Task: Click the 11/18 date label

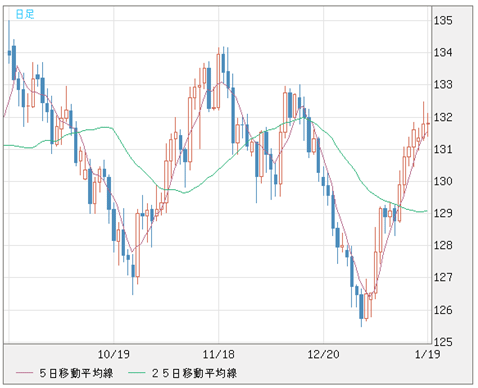Action: [x=219, y=354]
